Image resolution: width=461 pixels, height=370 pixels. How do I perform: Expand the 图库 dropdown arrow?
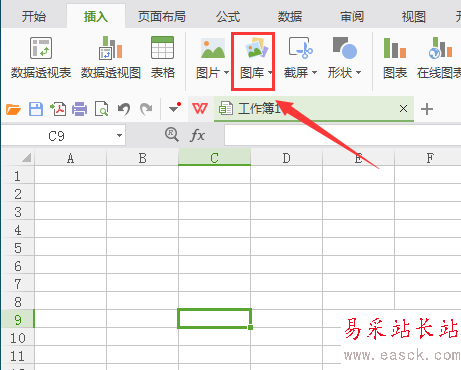pos(270,72)
